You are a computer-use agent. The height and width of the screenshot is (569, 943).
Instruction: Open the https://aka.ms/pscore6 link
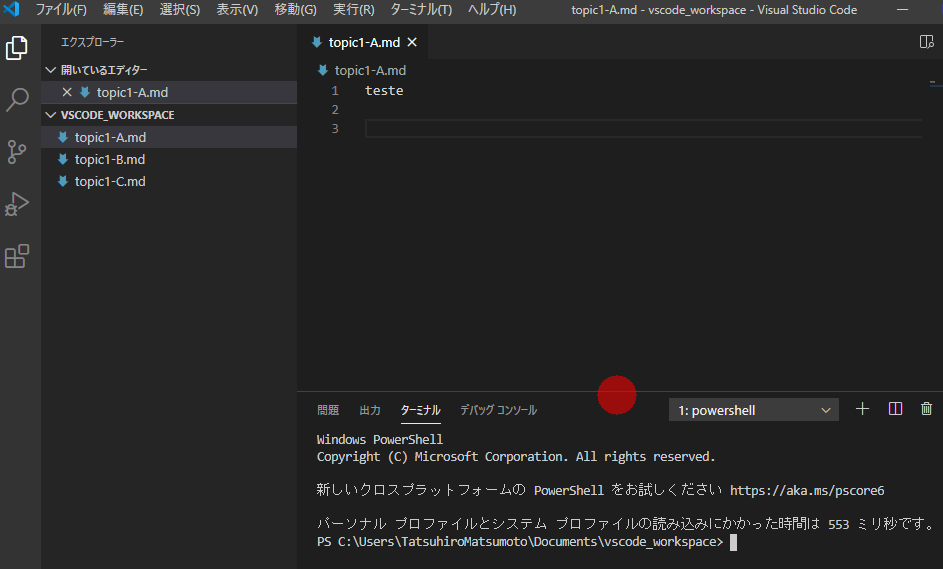click(807, 490)
